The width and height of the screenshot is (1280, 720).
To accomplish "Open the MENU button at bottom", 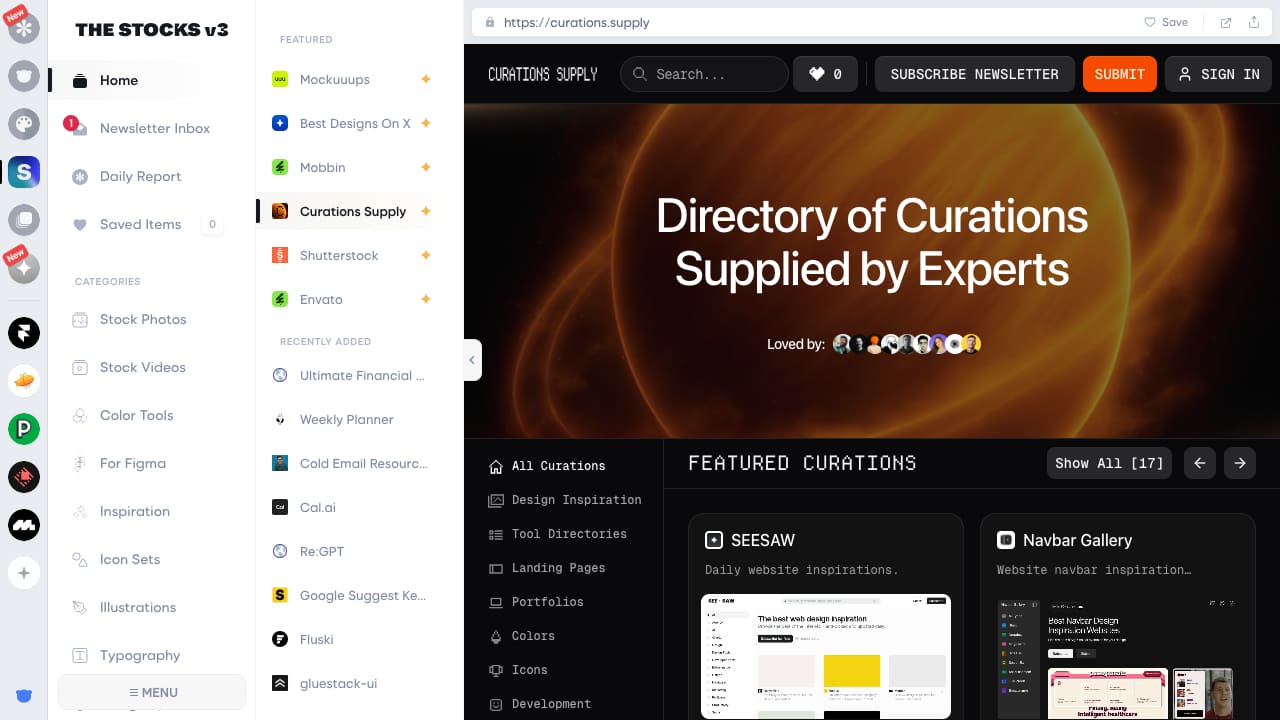I will coord(152,692).
